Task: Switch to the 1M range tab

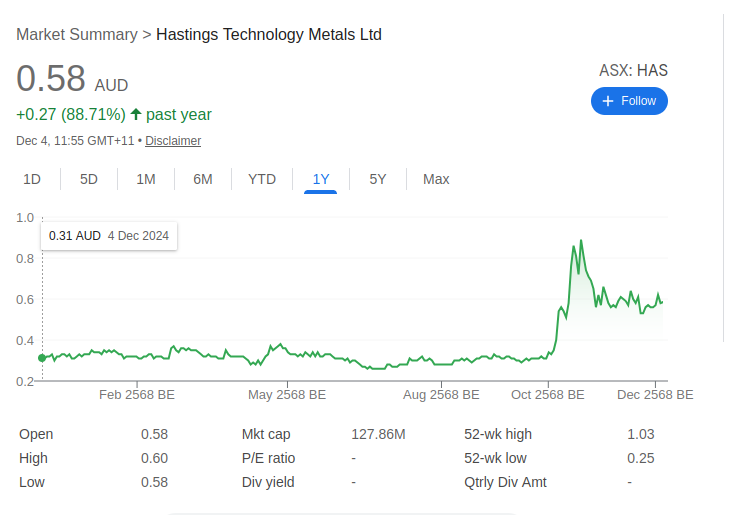Action: tap(146, 179)
